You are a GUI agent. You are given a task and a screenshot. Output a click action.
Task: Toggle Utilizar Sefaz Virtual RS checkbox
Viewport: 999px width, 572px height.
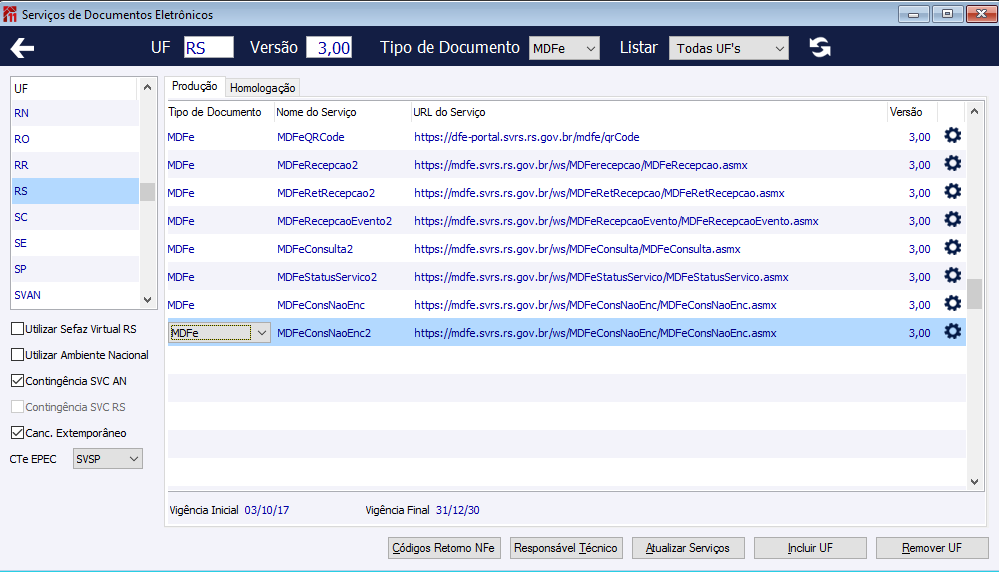tap(18, 329)
